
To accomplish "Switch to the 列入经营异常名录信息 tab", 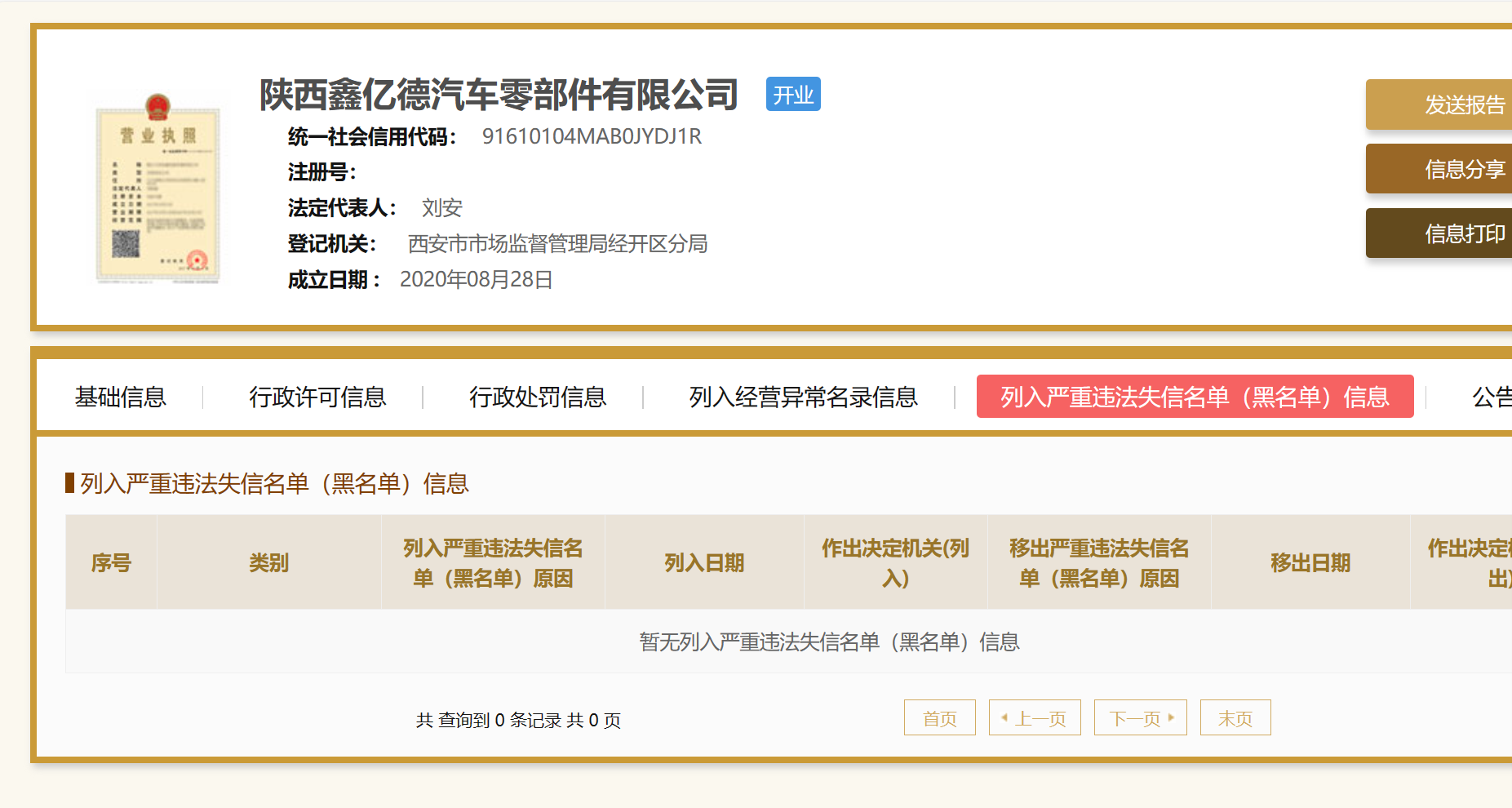I will click(803, 397).
